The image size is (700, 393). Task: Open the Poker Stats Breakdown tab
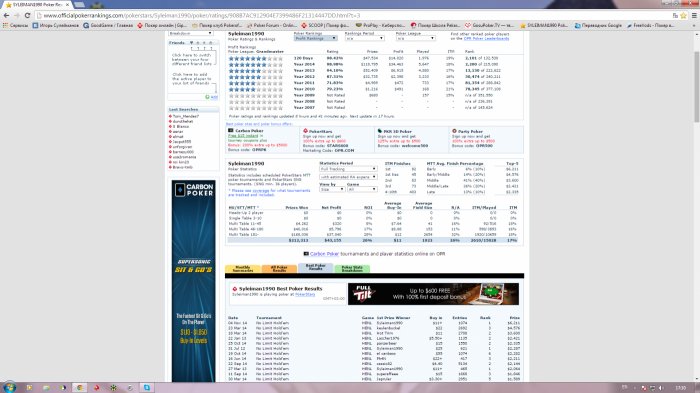click(x=352, y=269)
